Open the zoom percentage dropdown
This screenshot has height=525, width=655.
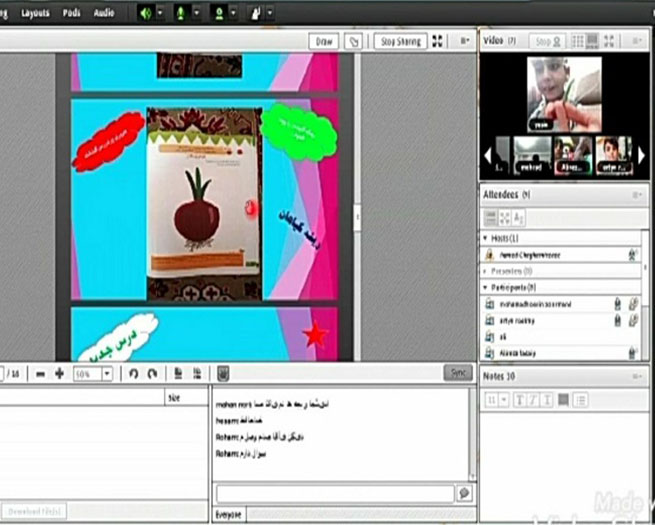[x=107, y=373]
